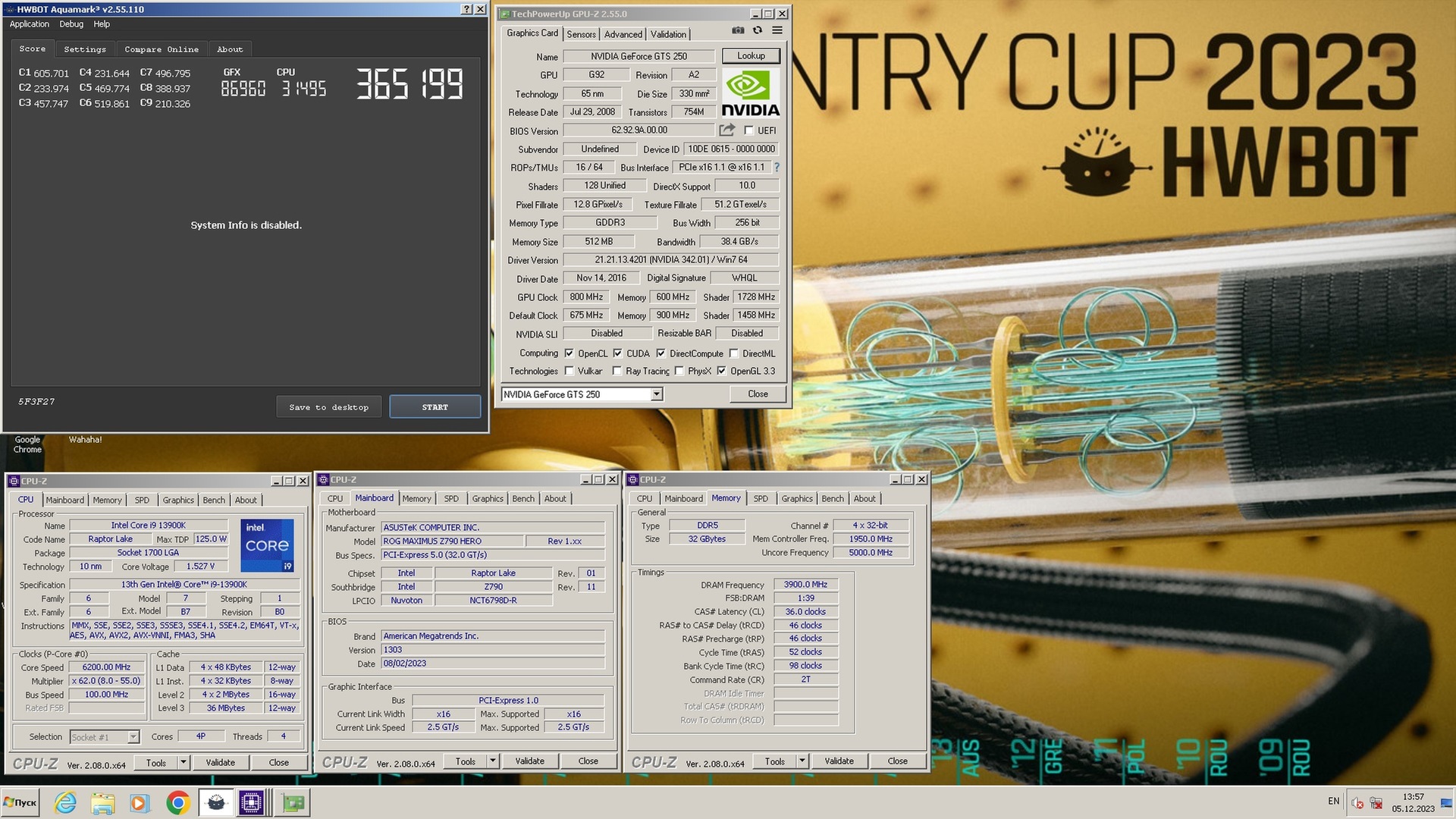Open the Validation tab in GPU-Z
The width and height of the screenshot is (1456, 819).
click(x=668, y=34)
